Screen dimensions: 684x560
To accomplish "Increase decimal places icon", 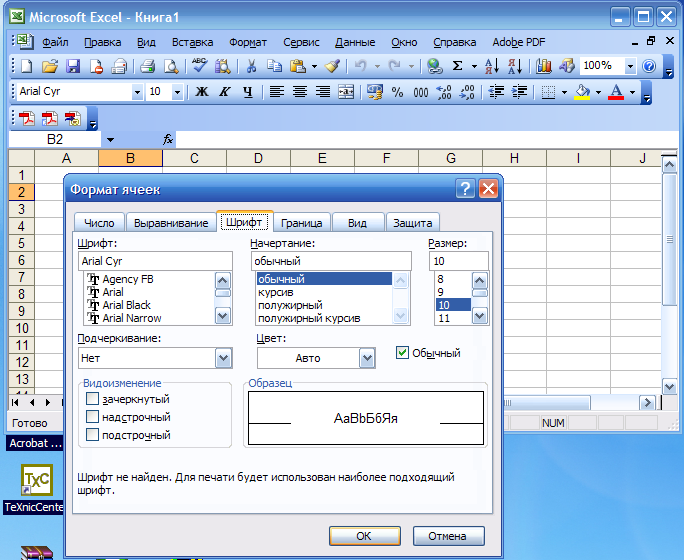I will (444, 92).
